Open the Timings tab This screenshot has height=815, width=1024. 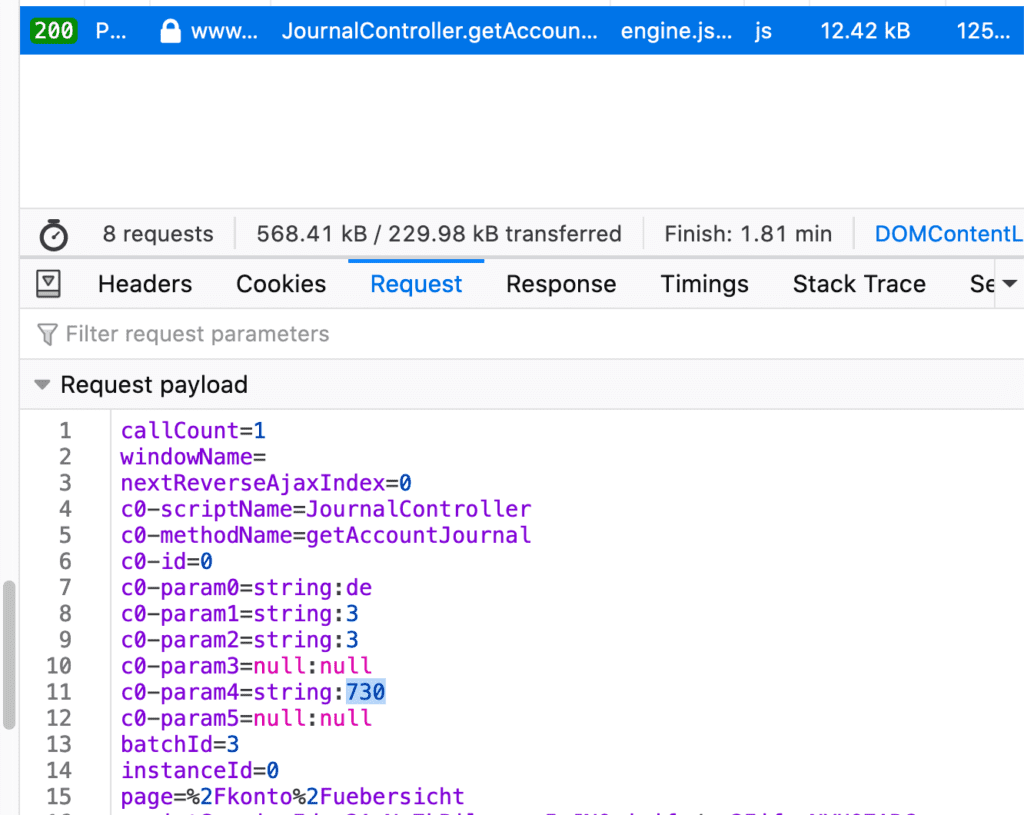click(705, 284)
